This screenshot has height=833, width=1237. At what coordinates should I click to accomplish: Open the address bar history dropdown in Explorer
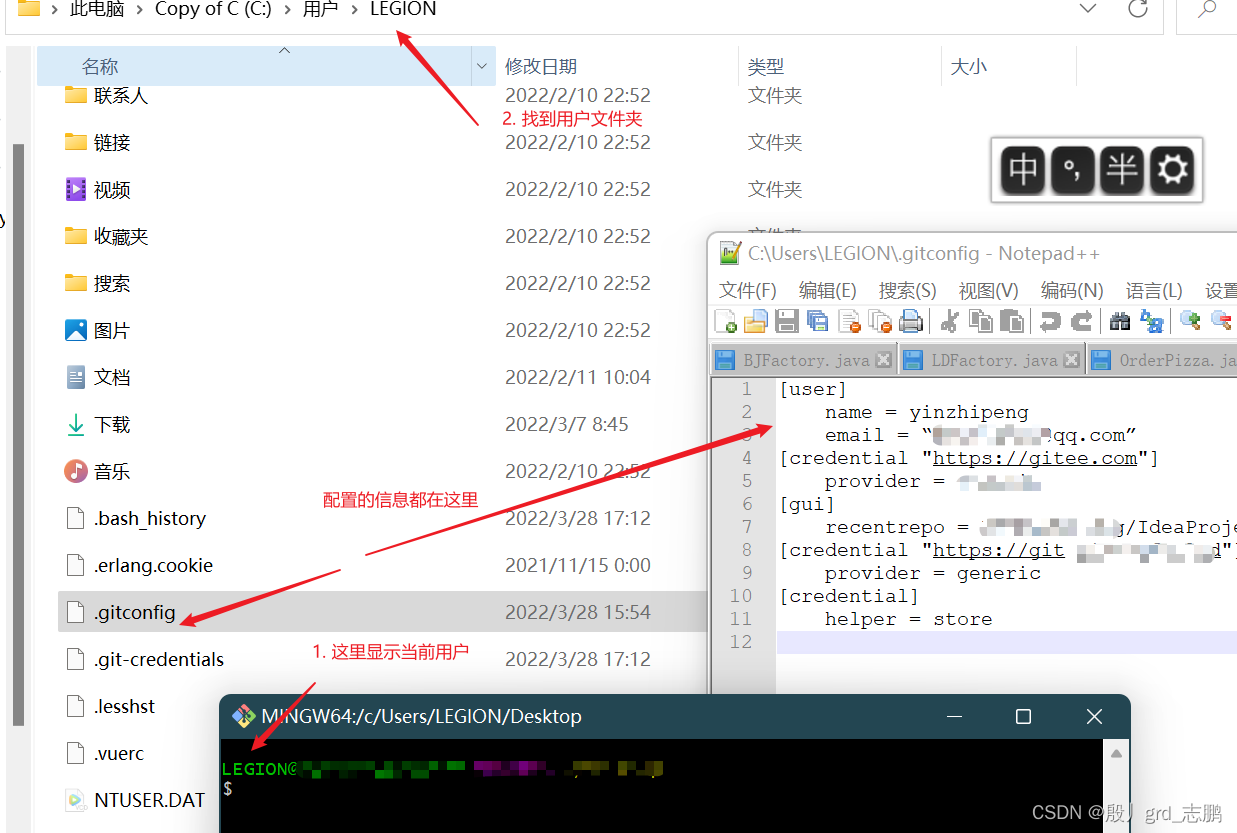pyautogui.click(x=1090, y=9)
